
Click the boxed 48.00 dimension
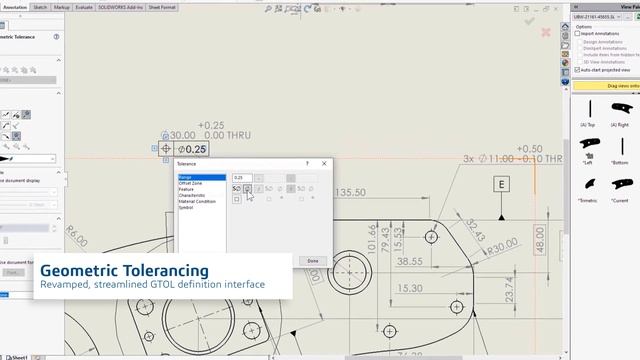540,240
